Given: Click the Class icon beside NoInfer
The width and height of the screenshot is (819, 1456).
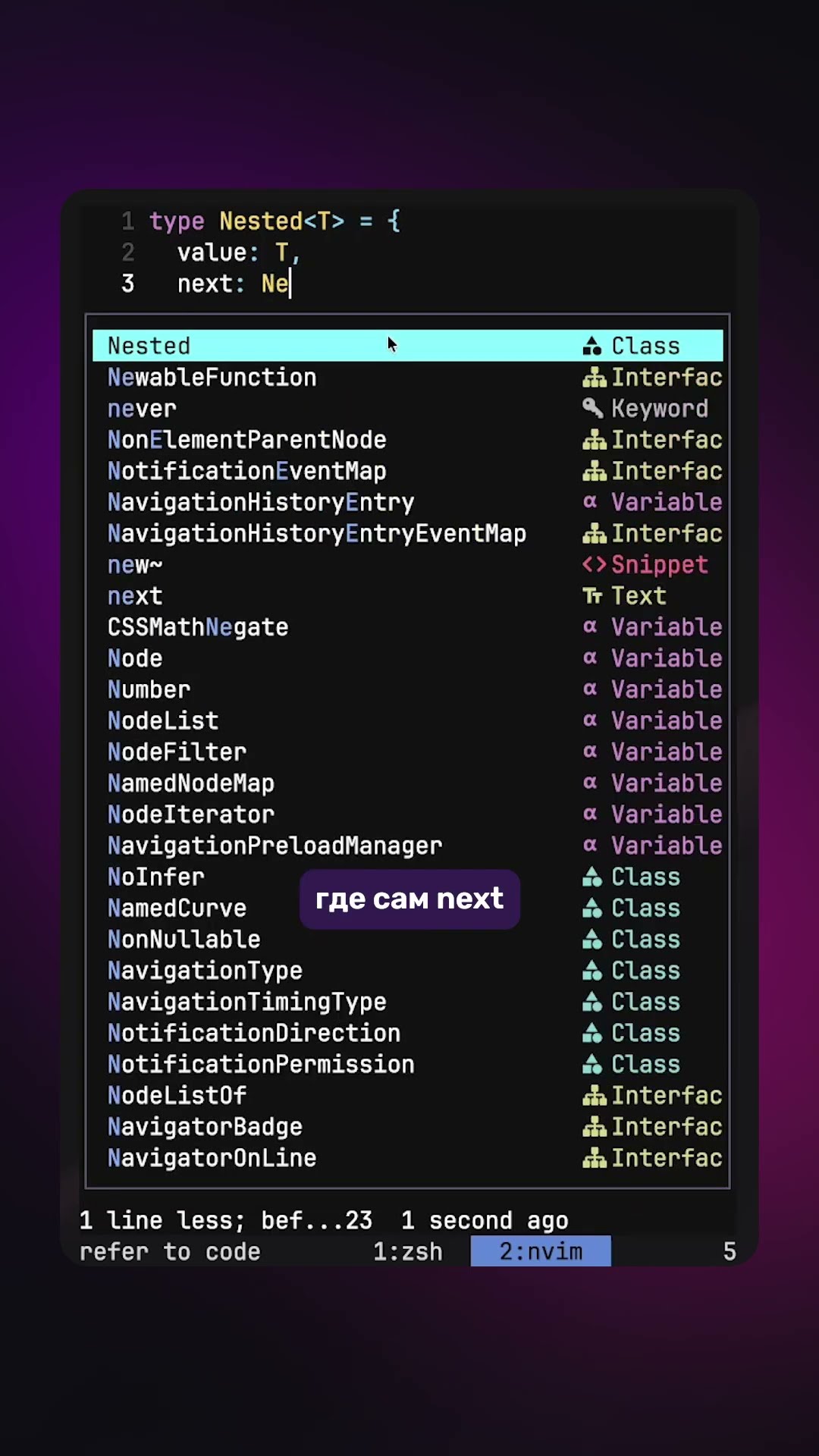Looking at the screenshot, I should point(592,877).
